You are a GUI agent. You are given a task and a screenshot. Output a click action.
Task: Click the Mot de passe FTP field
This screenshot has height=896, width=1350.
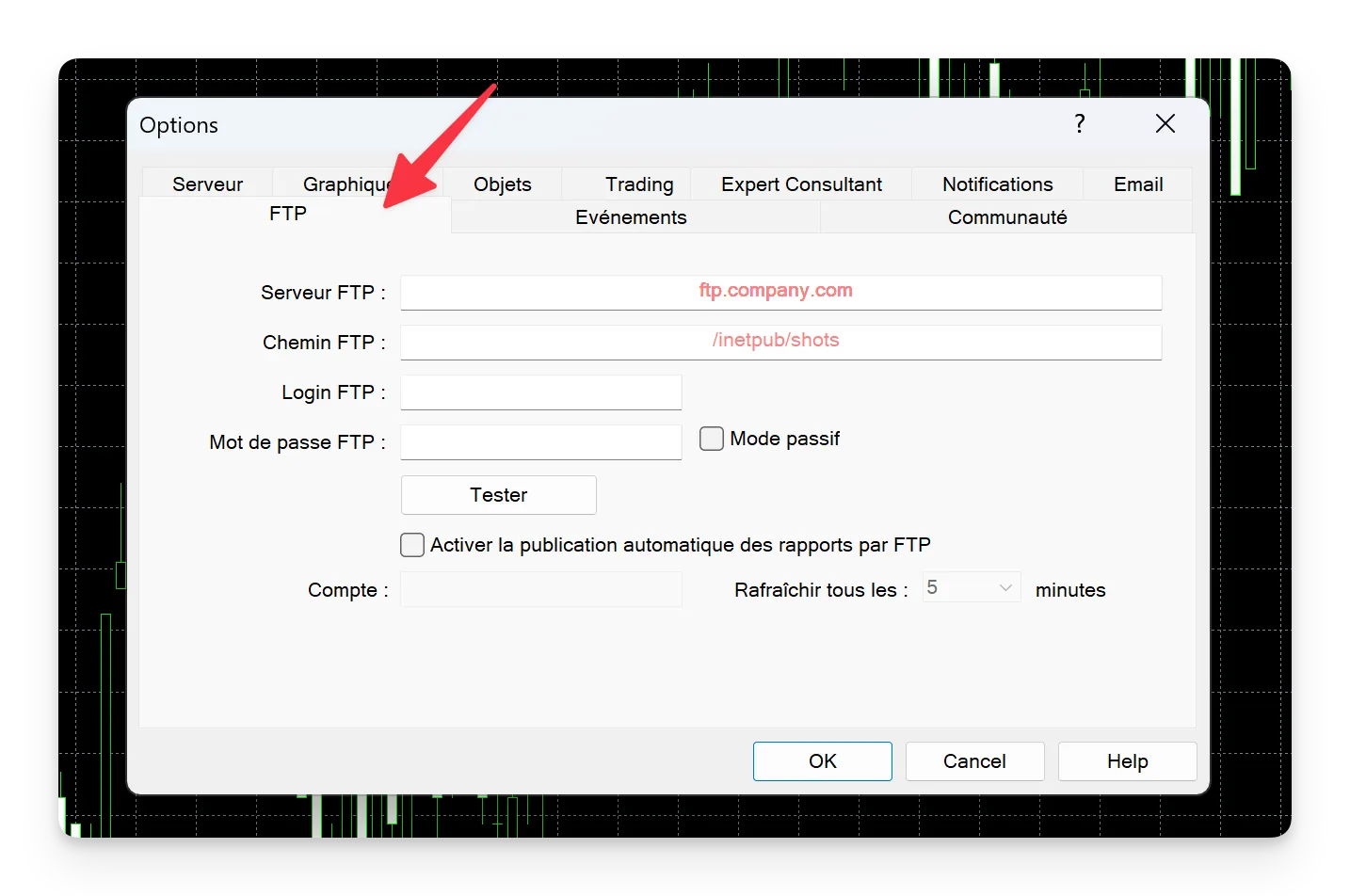coord(541,442)
